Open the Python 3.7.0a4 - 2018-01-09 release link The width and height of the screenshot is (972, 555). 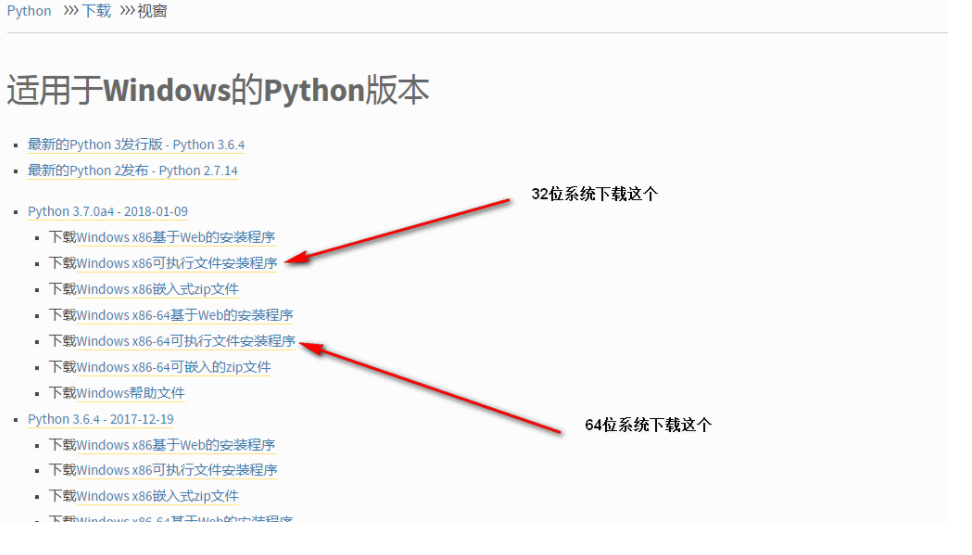pos(108,211)
